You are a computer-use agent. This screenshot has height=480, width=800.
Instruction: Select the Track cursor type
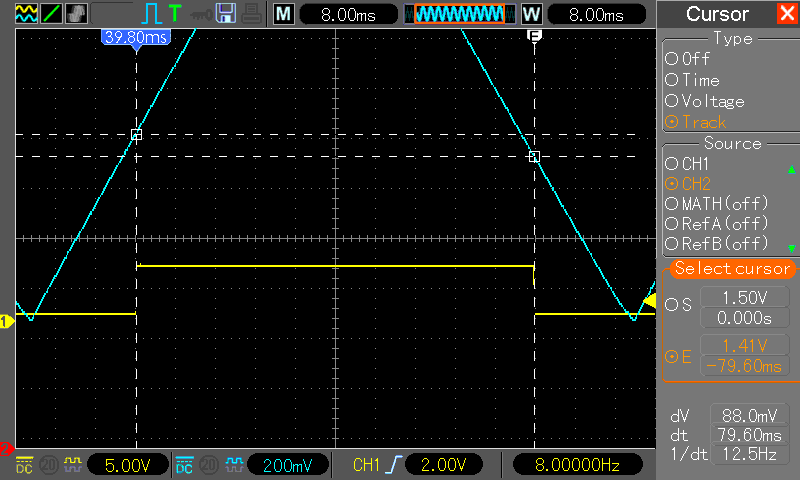click(695, 122)
